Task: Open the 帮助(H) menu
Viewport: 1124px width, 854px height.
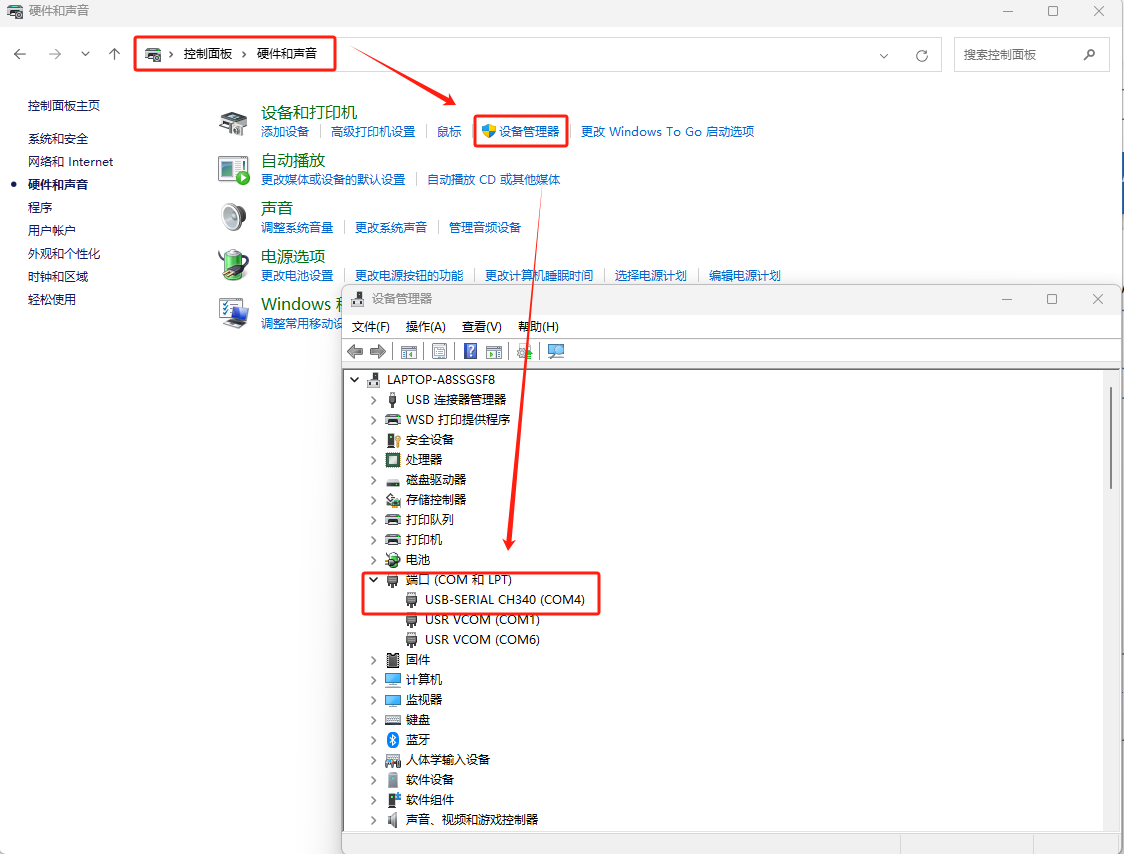Action: 538,327
